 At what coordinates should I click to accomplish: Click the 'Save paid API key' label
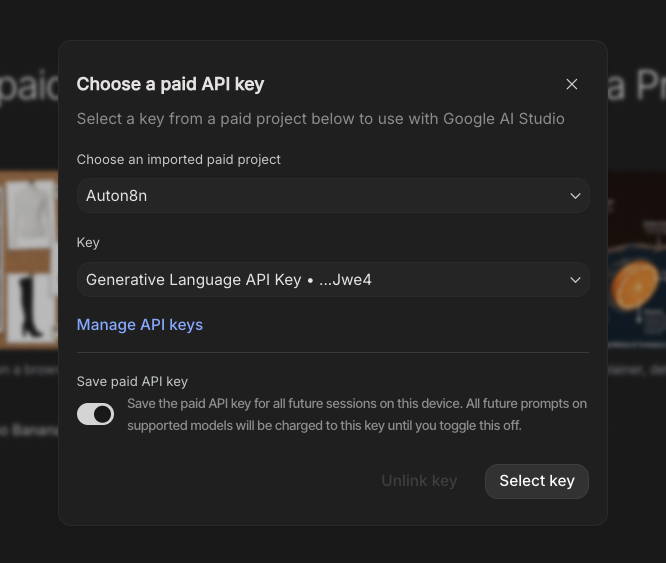pos(132,381)
